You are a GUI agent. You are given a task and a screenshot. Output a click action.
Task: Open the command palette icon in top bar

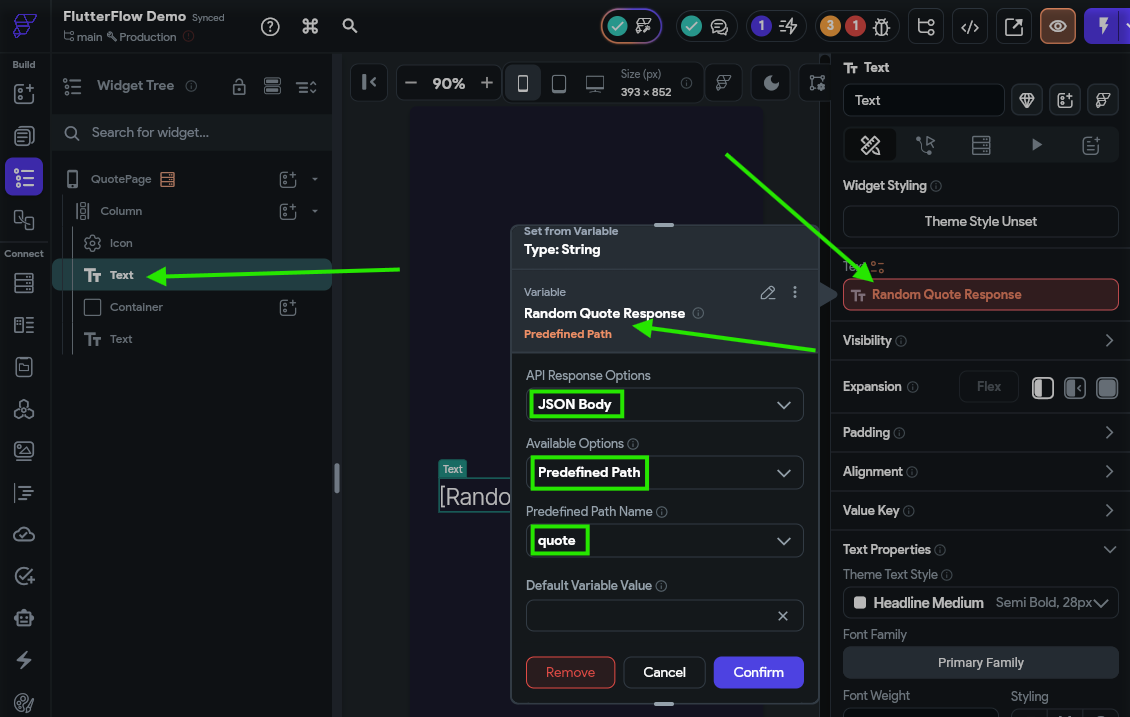(x=310, y=26)
